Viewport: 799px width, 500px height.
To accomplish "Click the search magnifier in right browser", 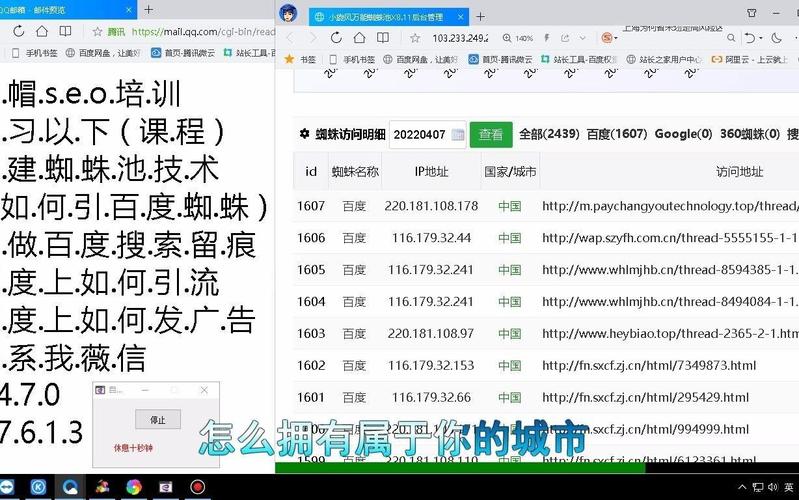I will point(731,38).
